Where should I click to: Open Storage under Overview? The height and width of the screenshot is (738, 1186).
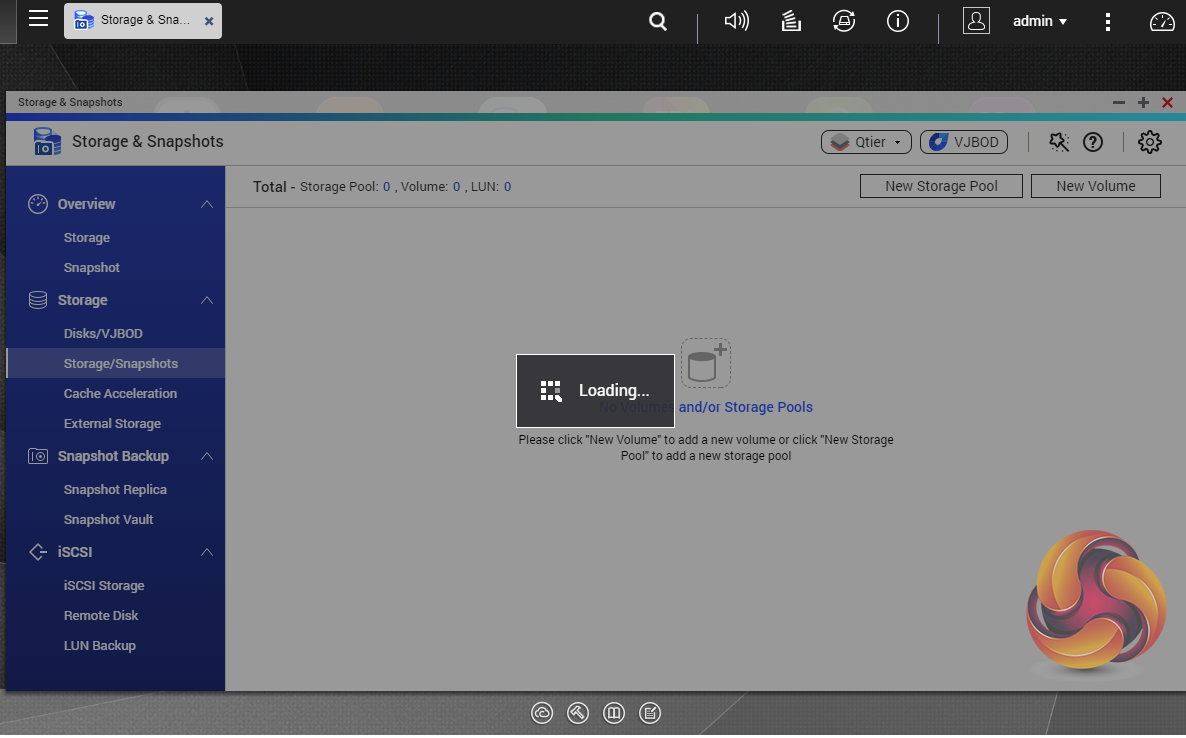click(87, 237)
